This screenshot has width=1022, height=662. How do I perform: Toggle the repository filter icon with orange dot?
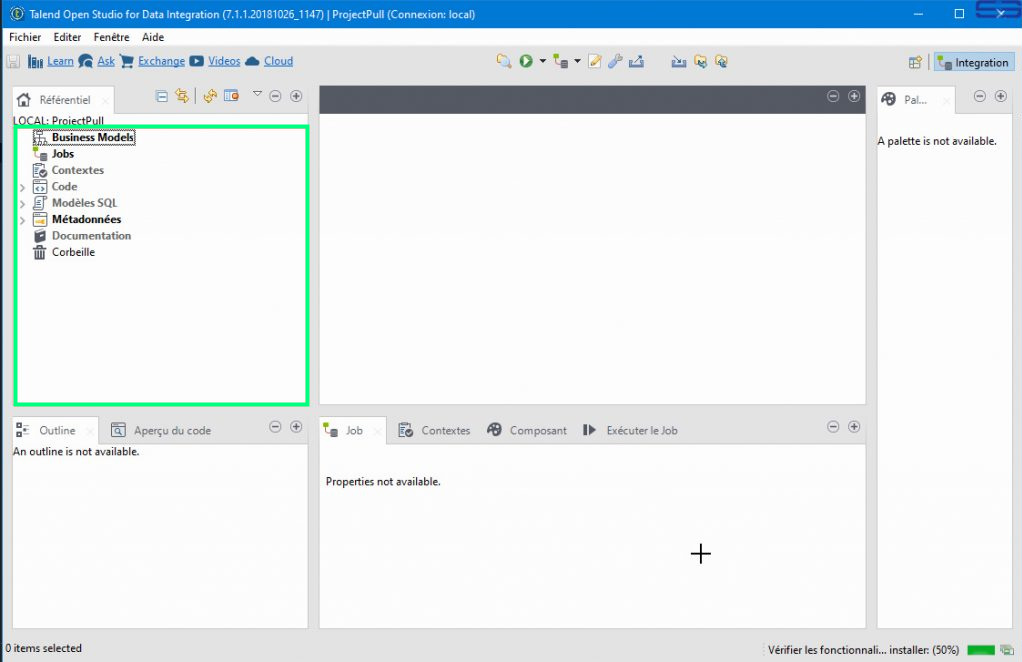coord(231,96)
